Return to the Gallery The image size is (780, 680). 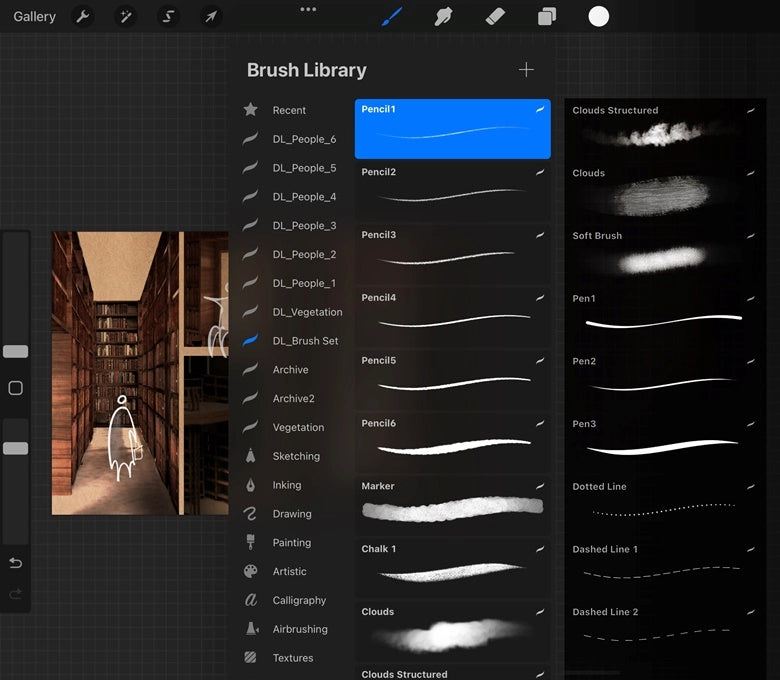click(35, 17)
